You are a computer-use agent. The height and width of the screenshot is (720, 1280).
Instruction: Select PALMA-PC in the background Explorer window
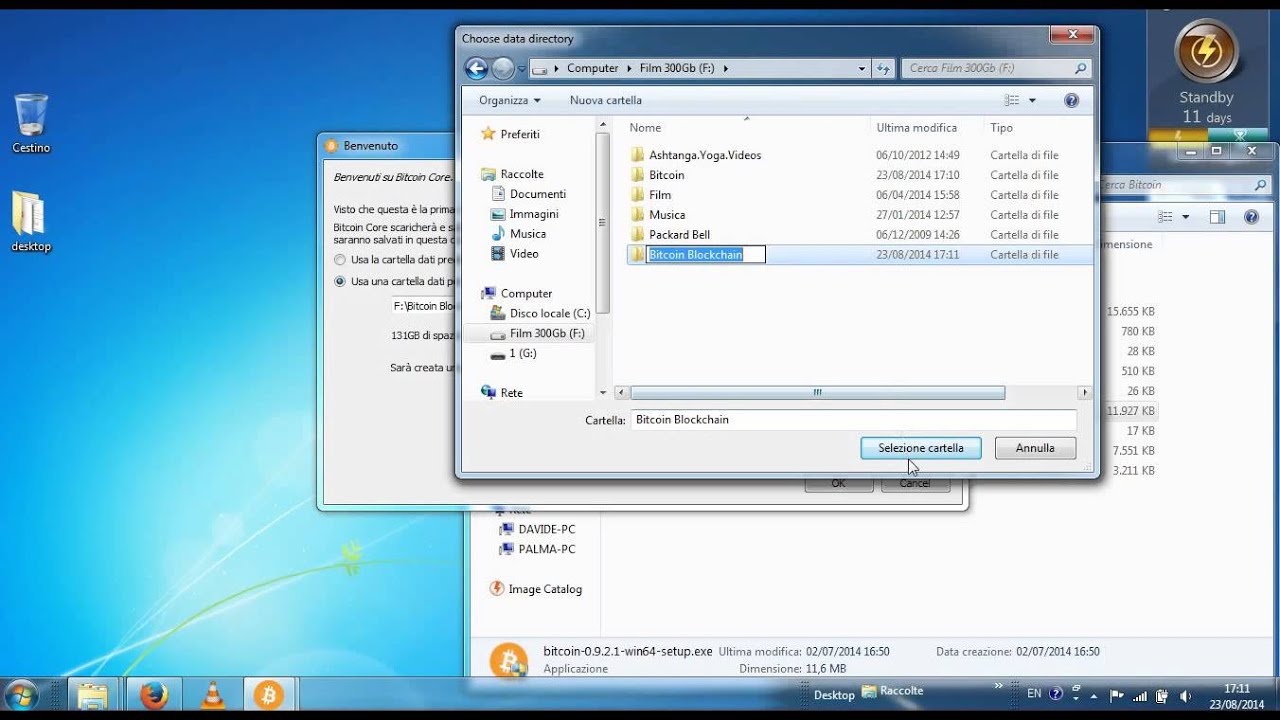pyautogui.click(x=546, y=549)
